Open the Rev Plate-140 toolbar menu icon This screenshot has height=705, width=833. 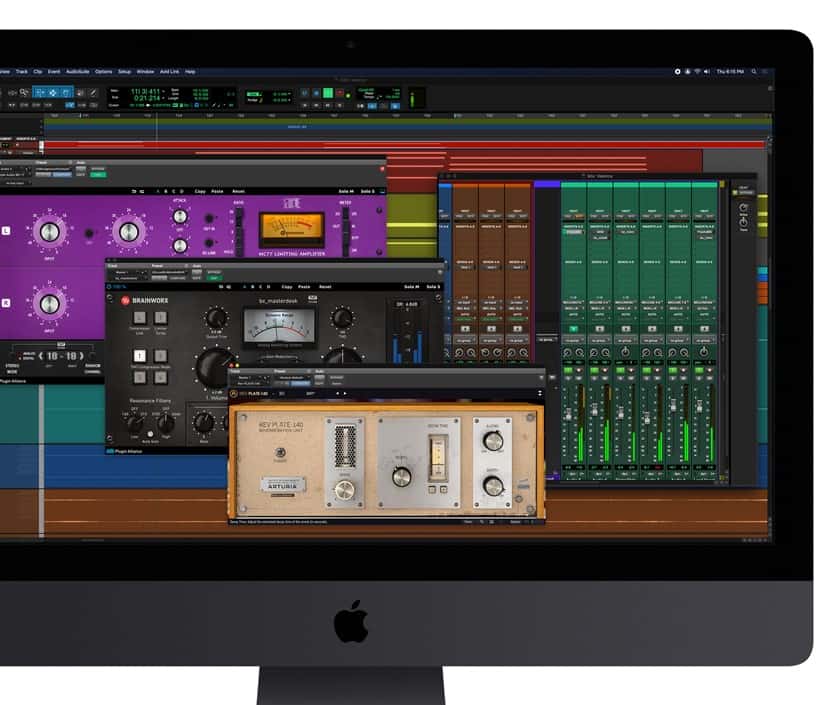[x=540, y=393]
